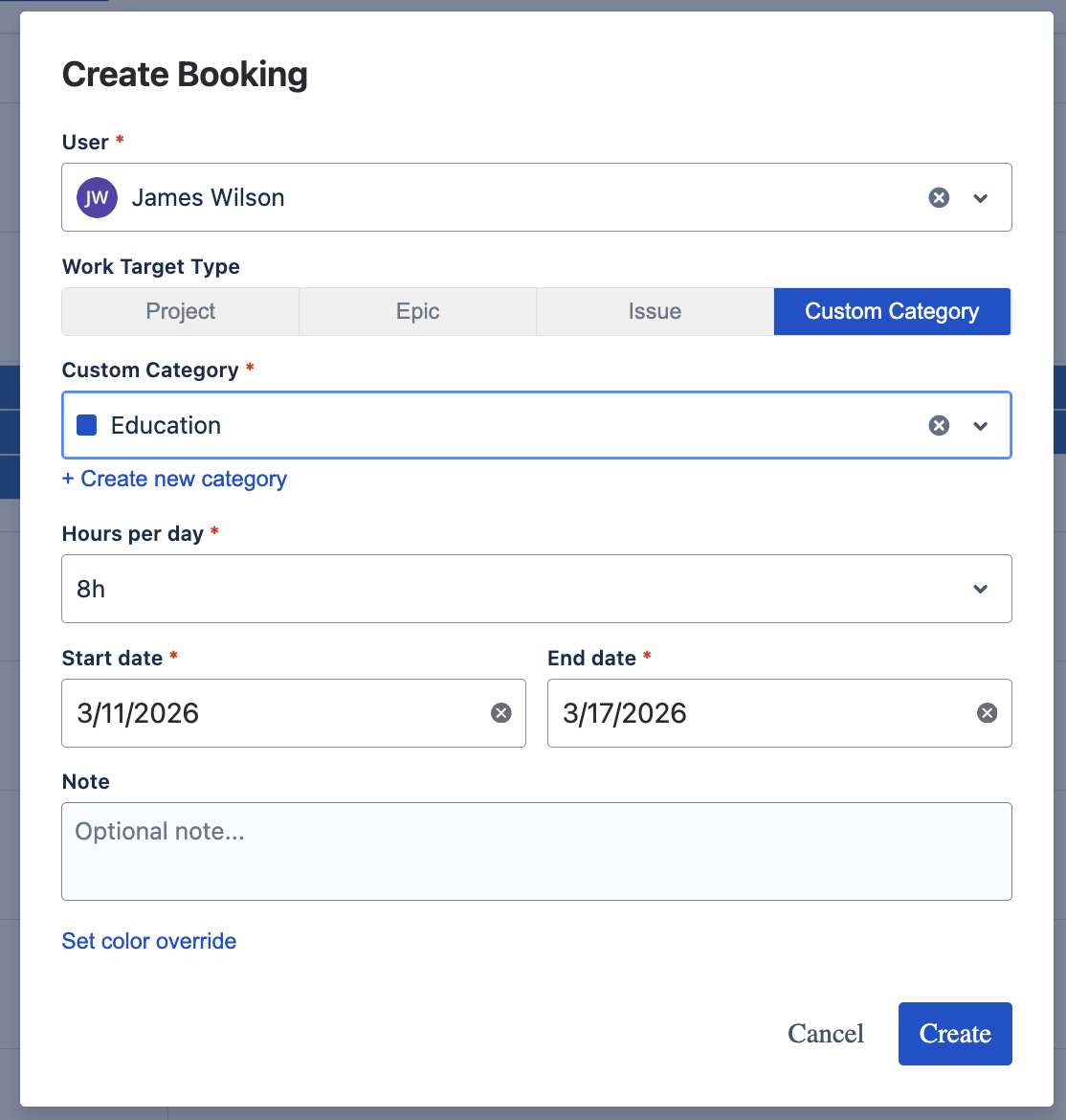Viewport: 1066px width, 1120px height.
Task: Clear the end date value
Action: pos(987,712)
